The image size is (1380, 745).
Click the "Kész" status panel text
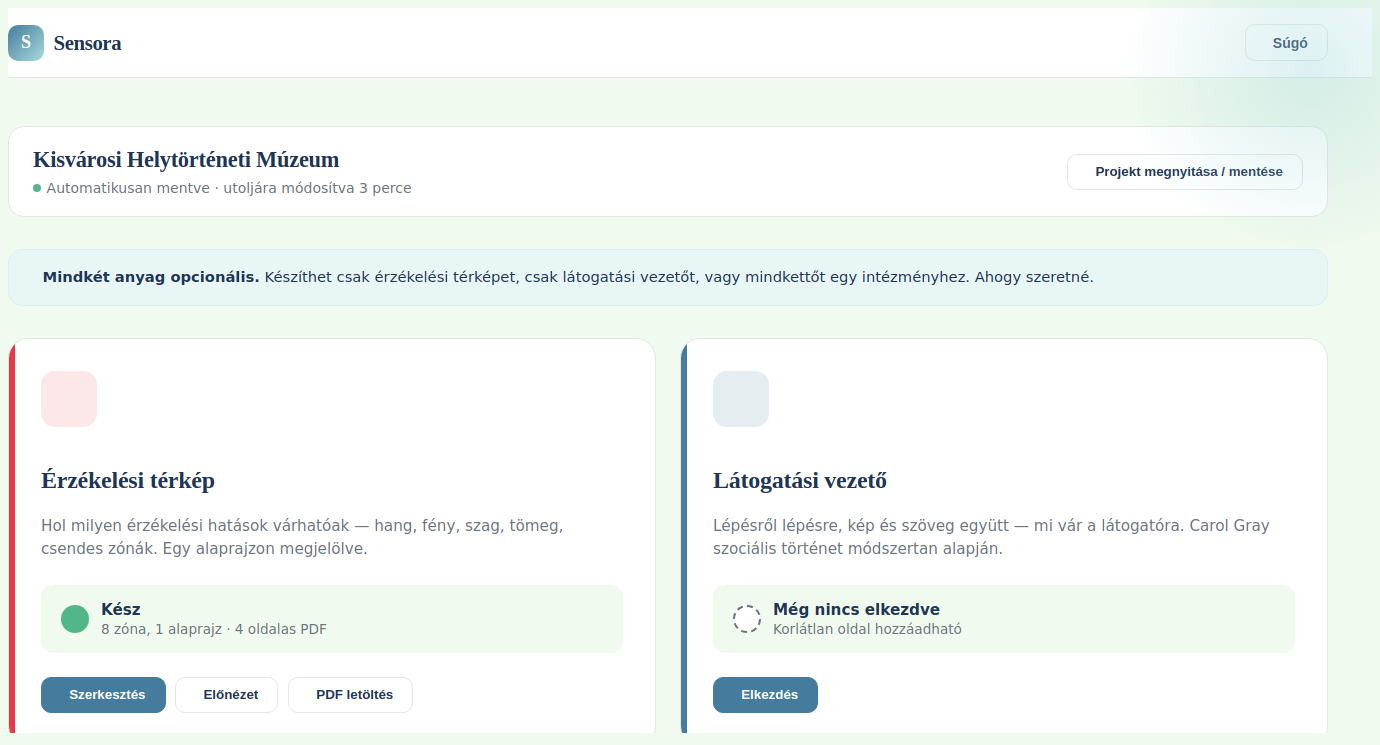[x=121, y=609]
